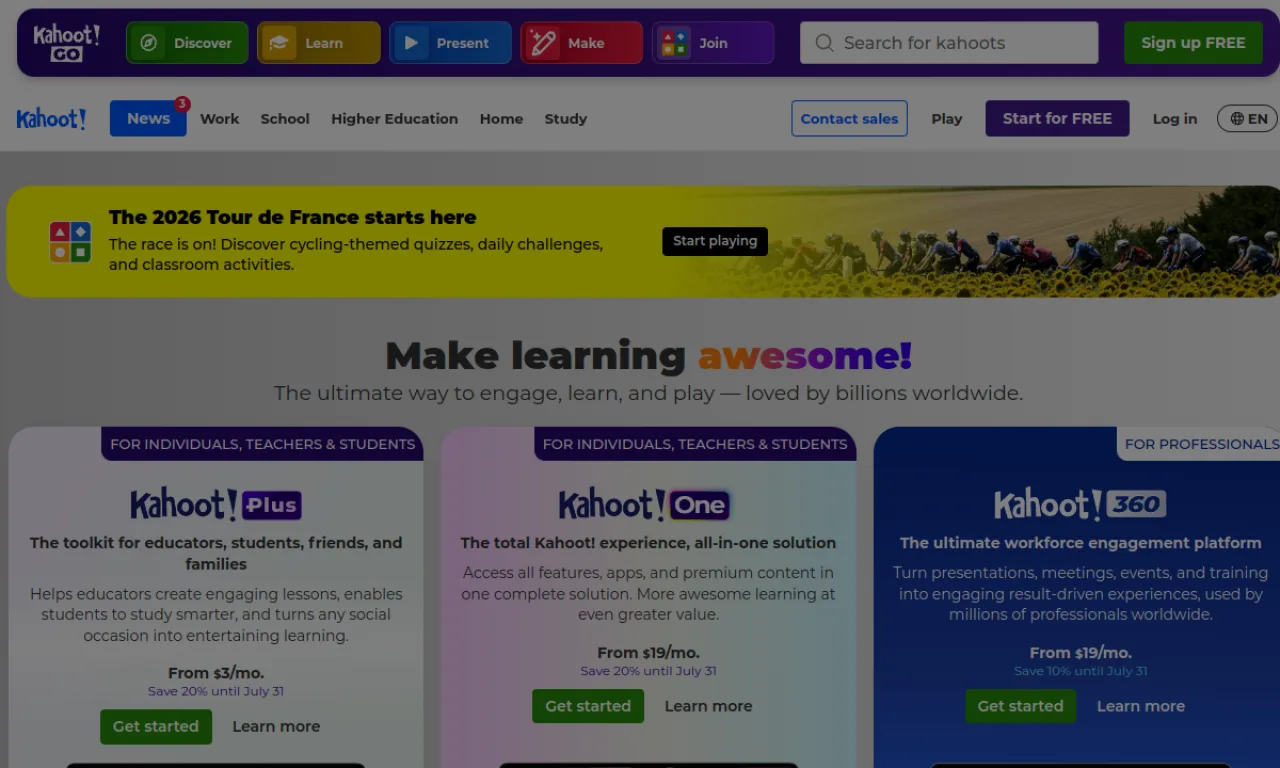Click the Tour de France banner shapes icon
Viewport: 1280px width, 768px height.
click(x=70, y=242)
